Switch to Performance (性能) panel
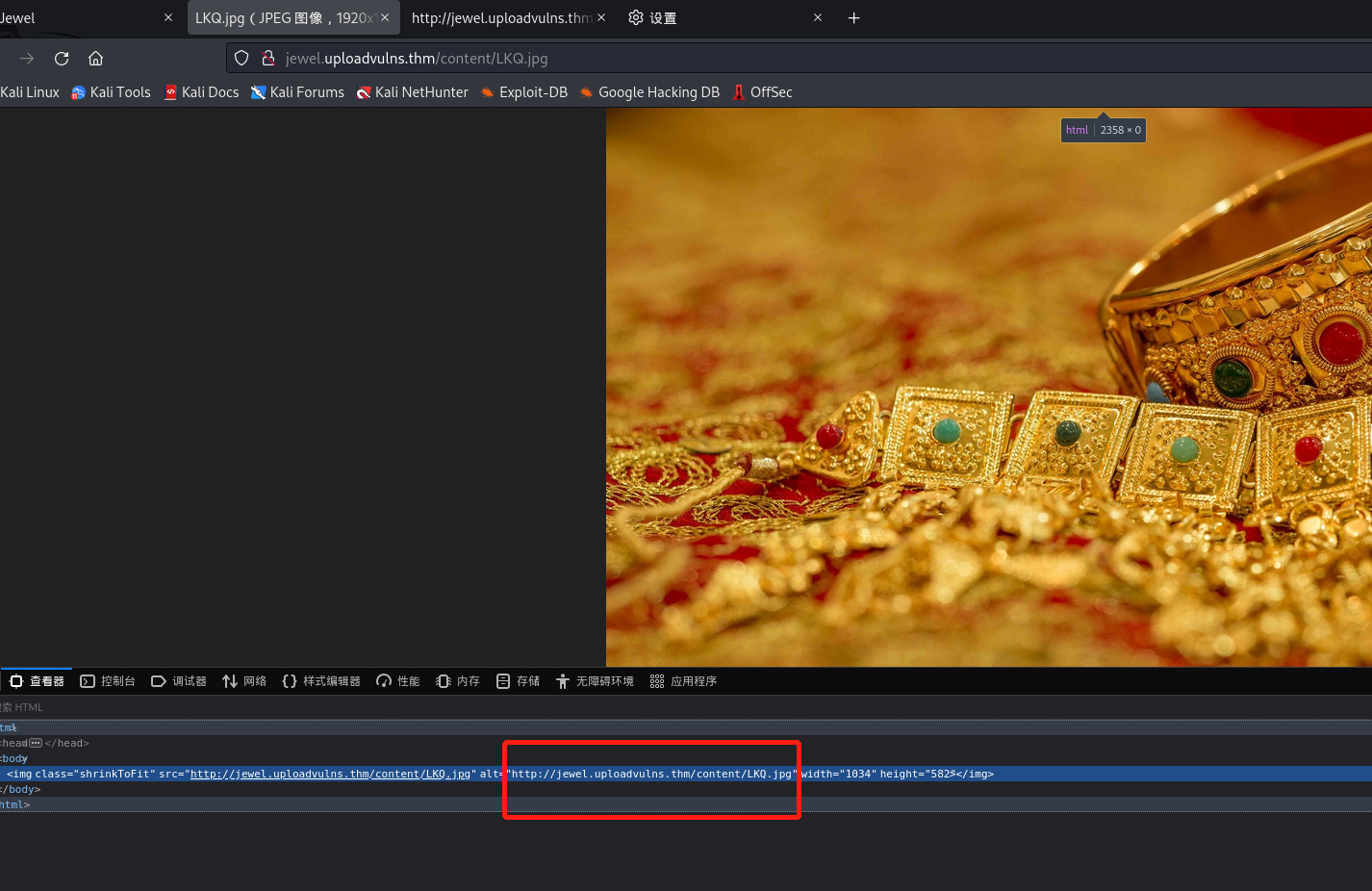Image resolution: width=1372 pixels, height=891 pixels. pos(398,681)
